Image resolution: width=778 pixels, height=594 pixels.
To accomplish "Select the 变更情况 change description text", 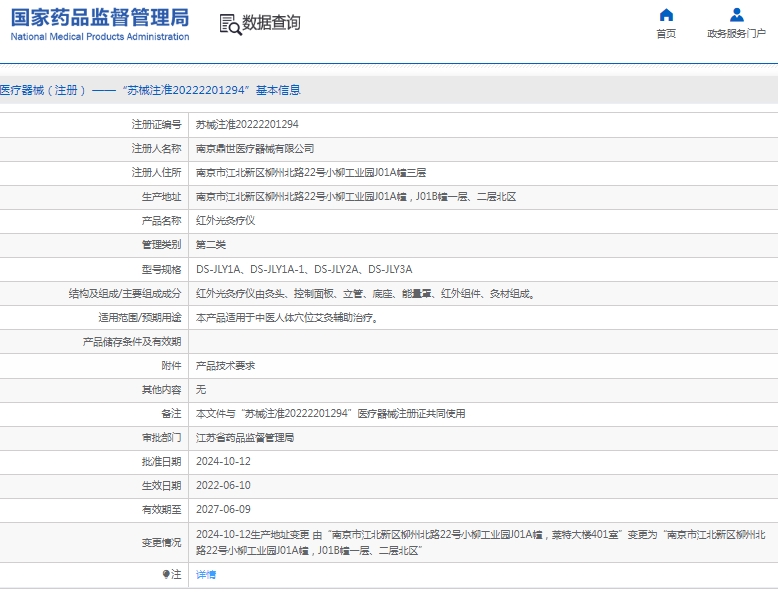I will [x=481, y=542].
